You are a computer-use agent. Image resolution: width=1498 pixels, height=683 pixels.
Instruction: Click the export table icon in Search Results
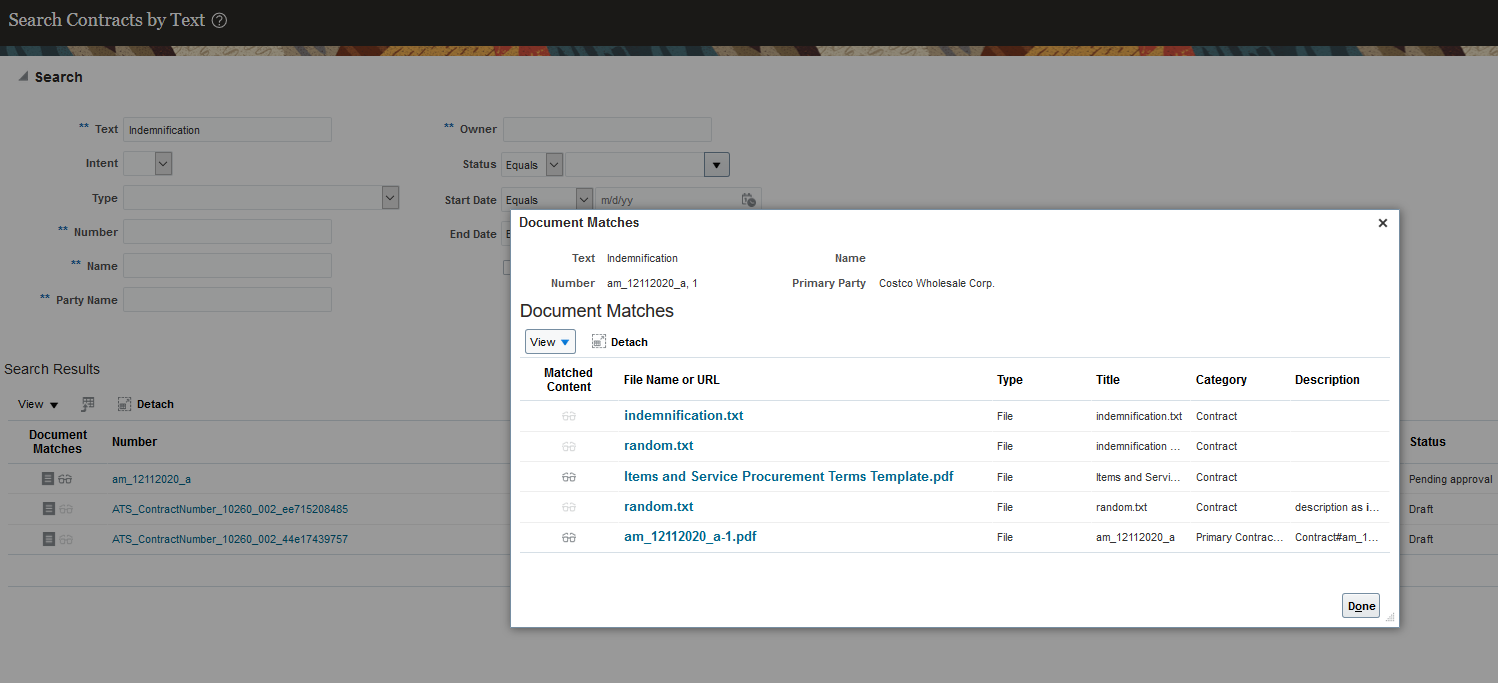[88, 404]
